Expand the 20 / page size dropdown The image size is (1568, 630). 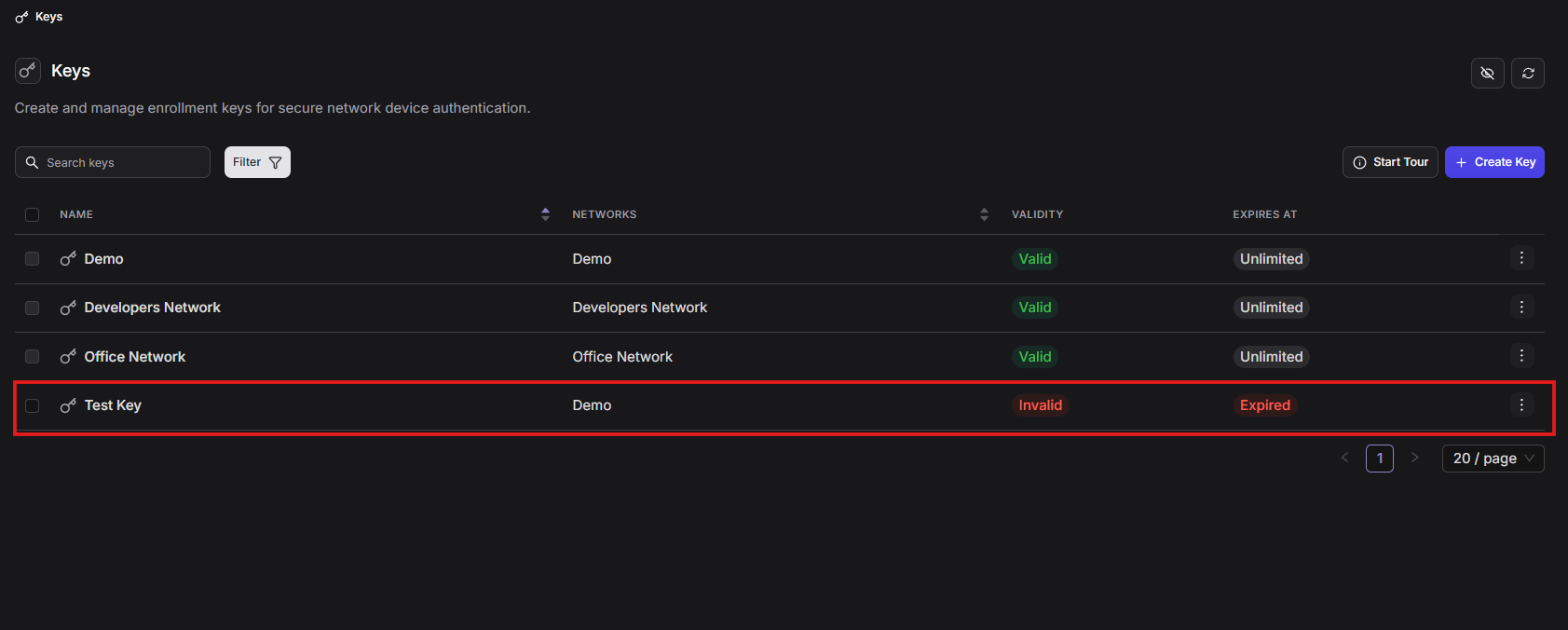coord(1493,459)
